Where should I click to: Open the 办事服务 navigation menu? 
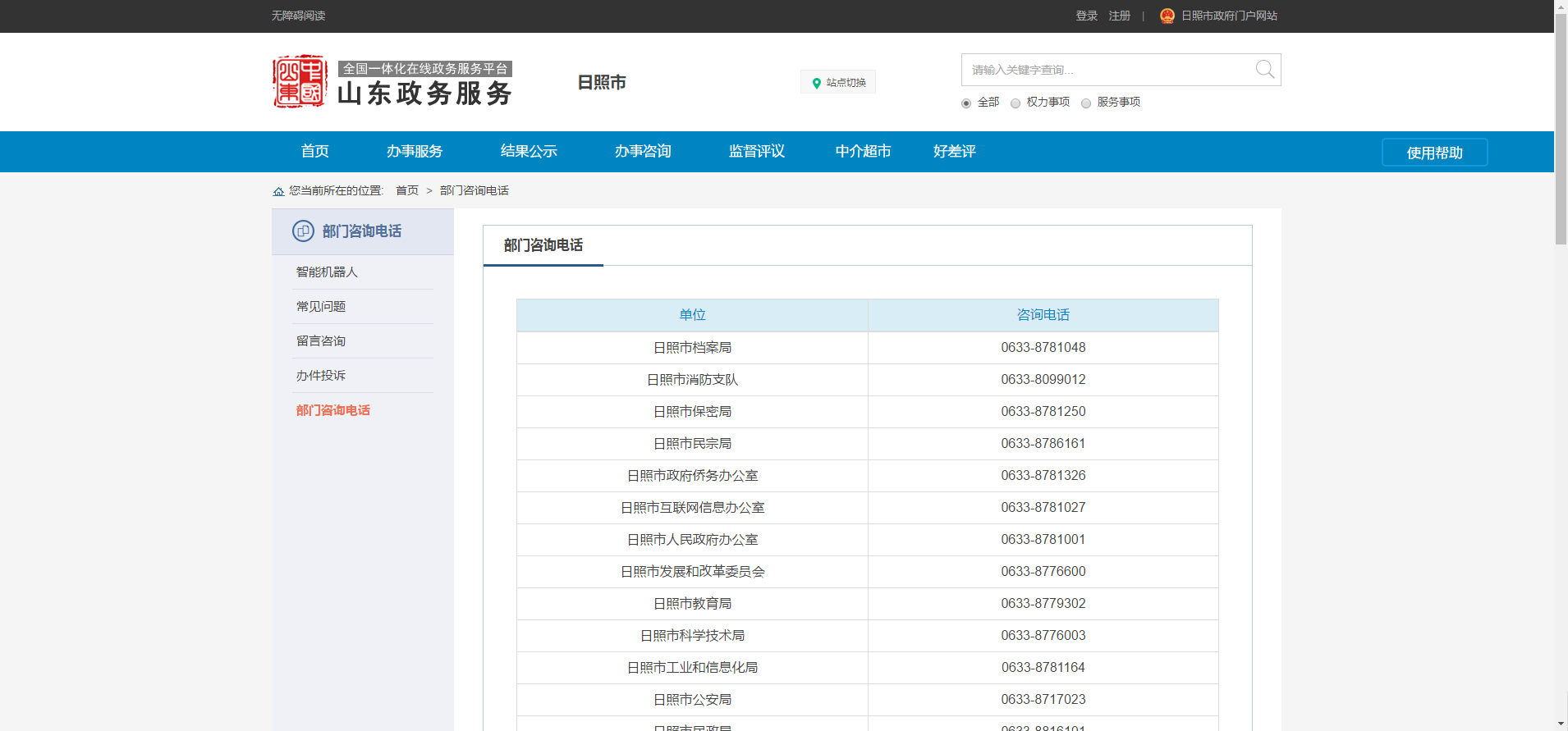pyautogui.click(x=415, y=152)
